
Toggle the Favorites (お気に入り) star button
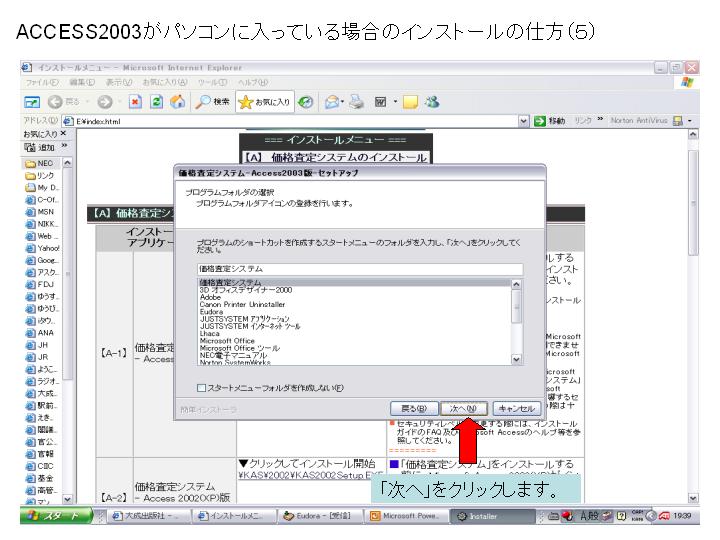(x=265, y=101)
